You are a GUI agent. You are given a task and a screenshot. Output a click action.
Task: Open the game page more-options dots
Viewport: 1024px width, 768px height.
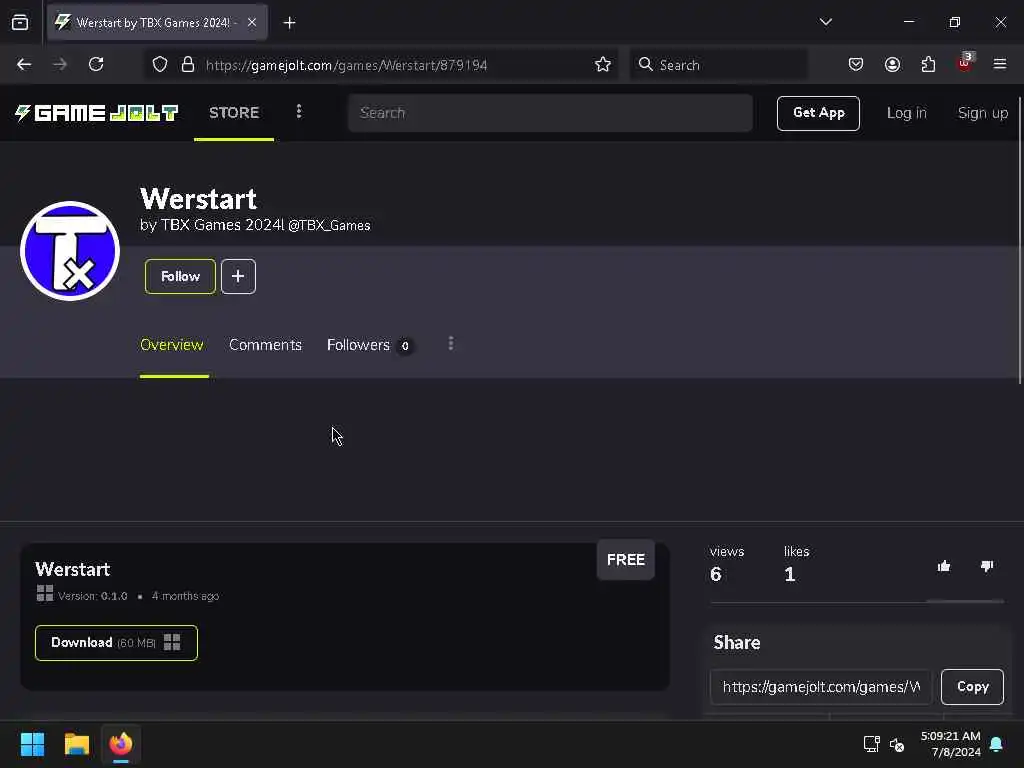451,344
